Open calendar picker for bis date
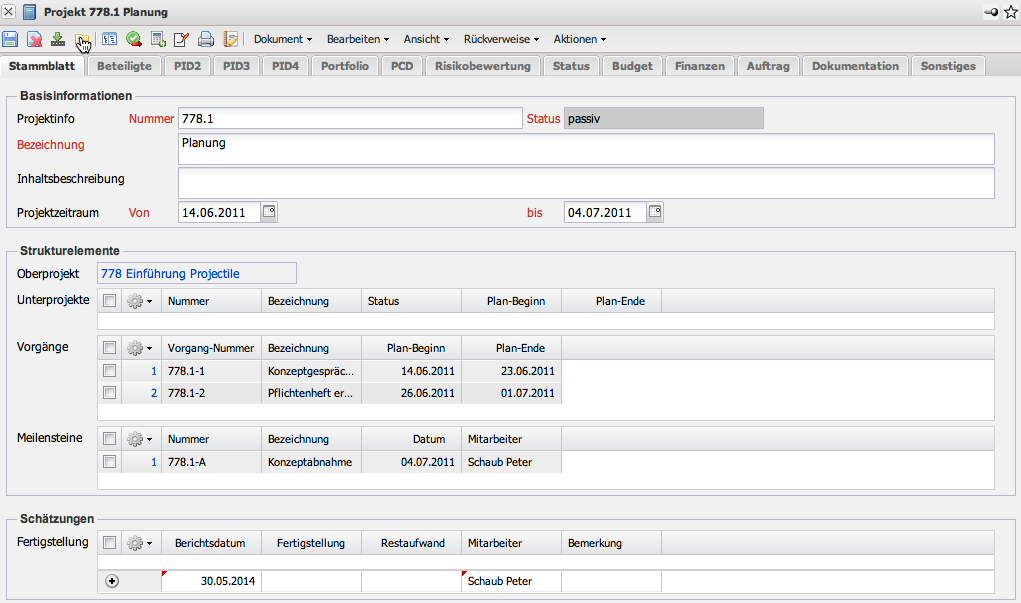This screenshot has width=1021, height=603. tap(655, 212)
